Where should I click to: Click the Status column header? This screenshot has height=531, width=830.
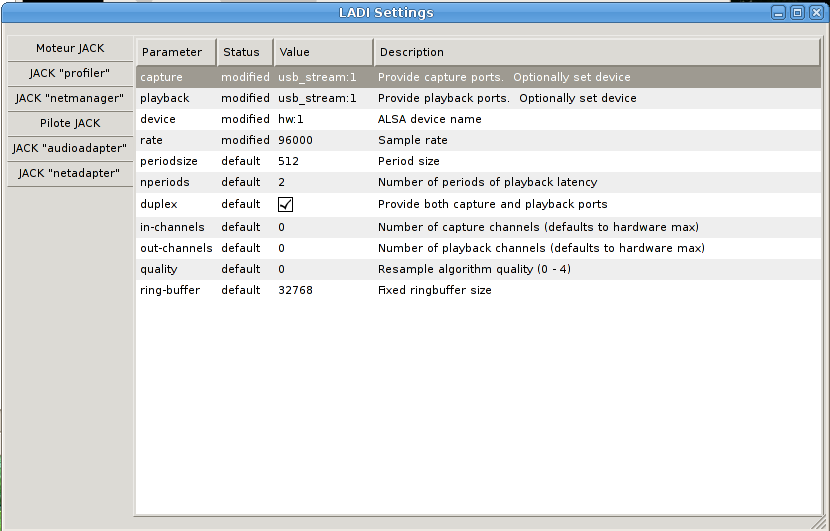pos(245,52)
